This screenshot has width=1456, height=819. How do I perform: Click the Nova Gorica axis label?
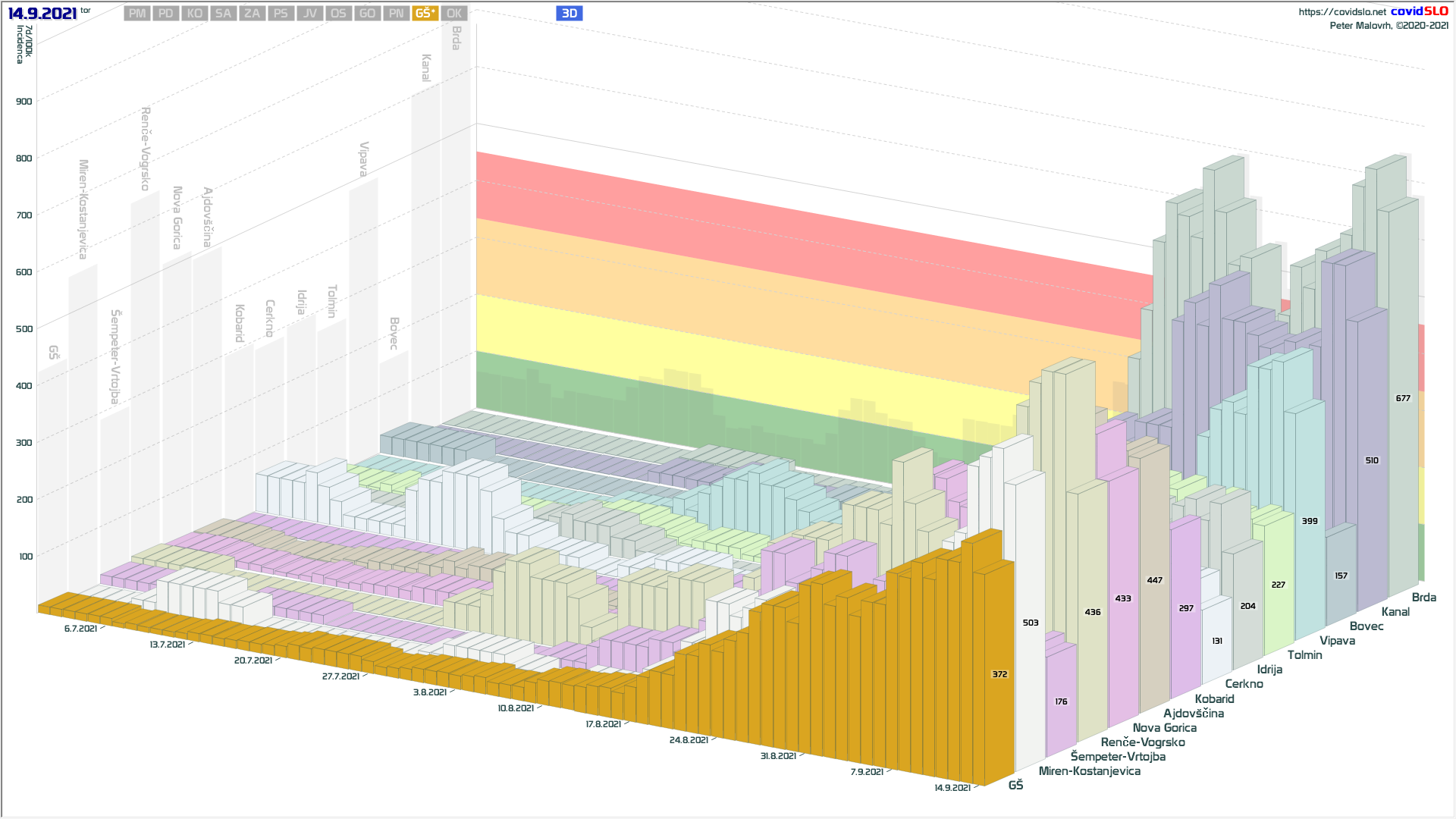pyautogui.click(x=1164, y=727)
